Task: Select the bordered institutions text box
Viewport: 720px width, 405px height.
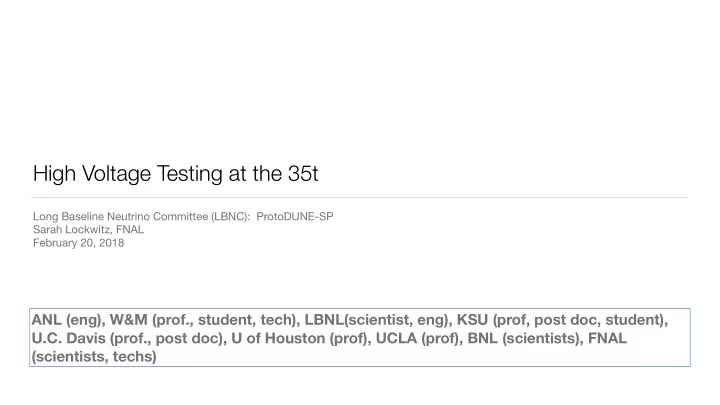Action: point(360,338)
